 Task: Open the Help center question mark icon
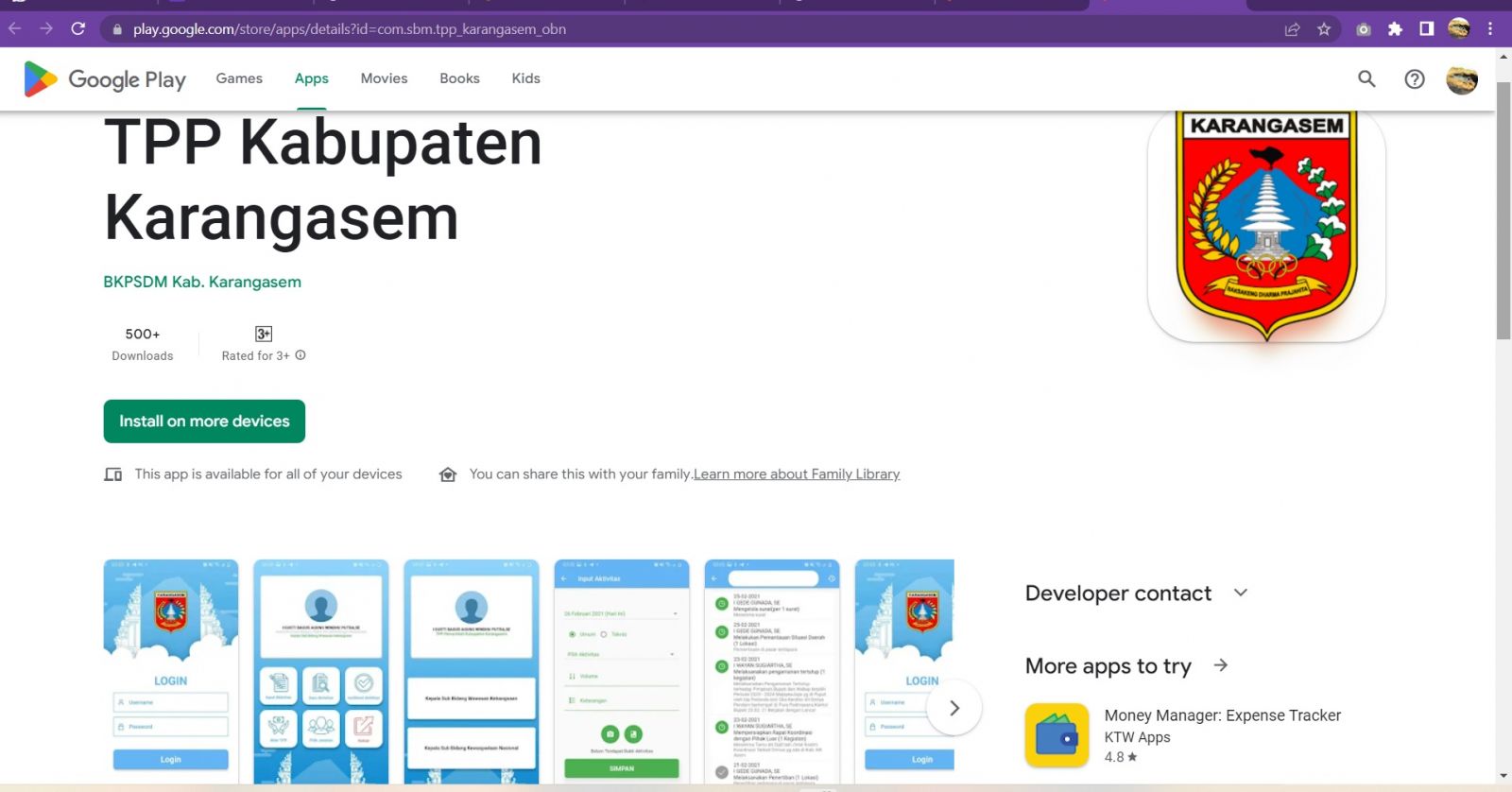pos(1415,79)
